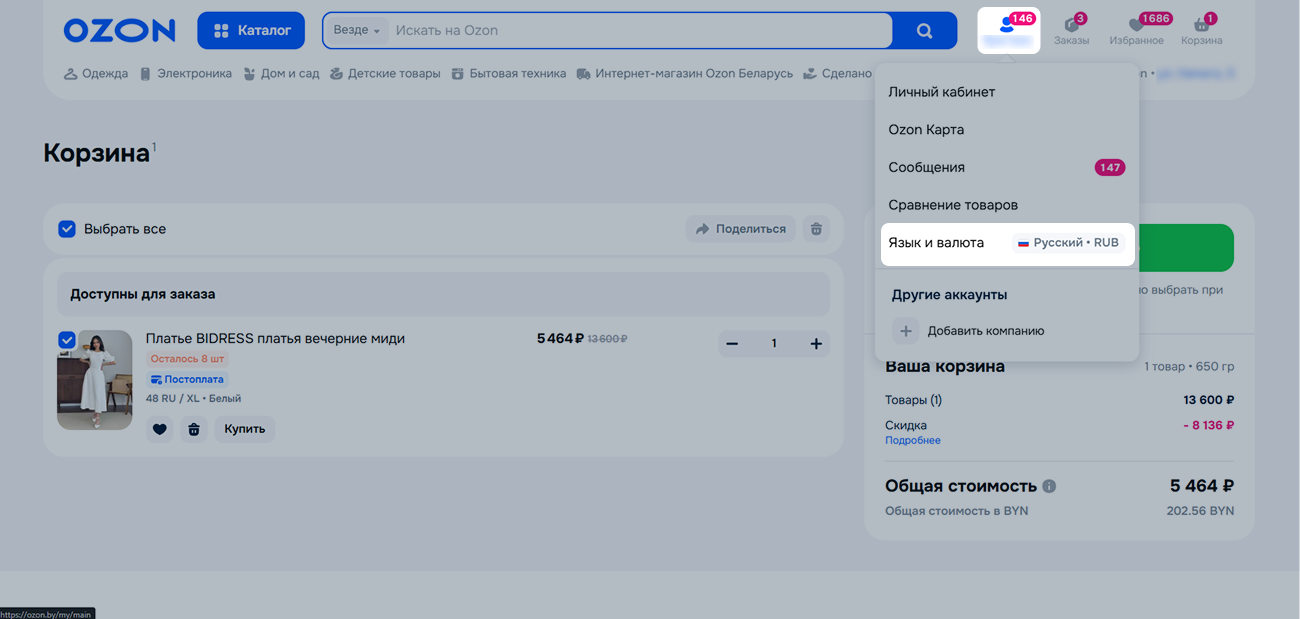1300x619 pixels.
Task: Open the profile account icon
Action: 1008,30
